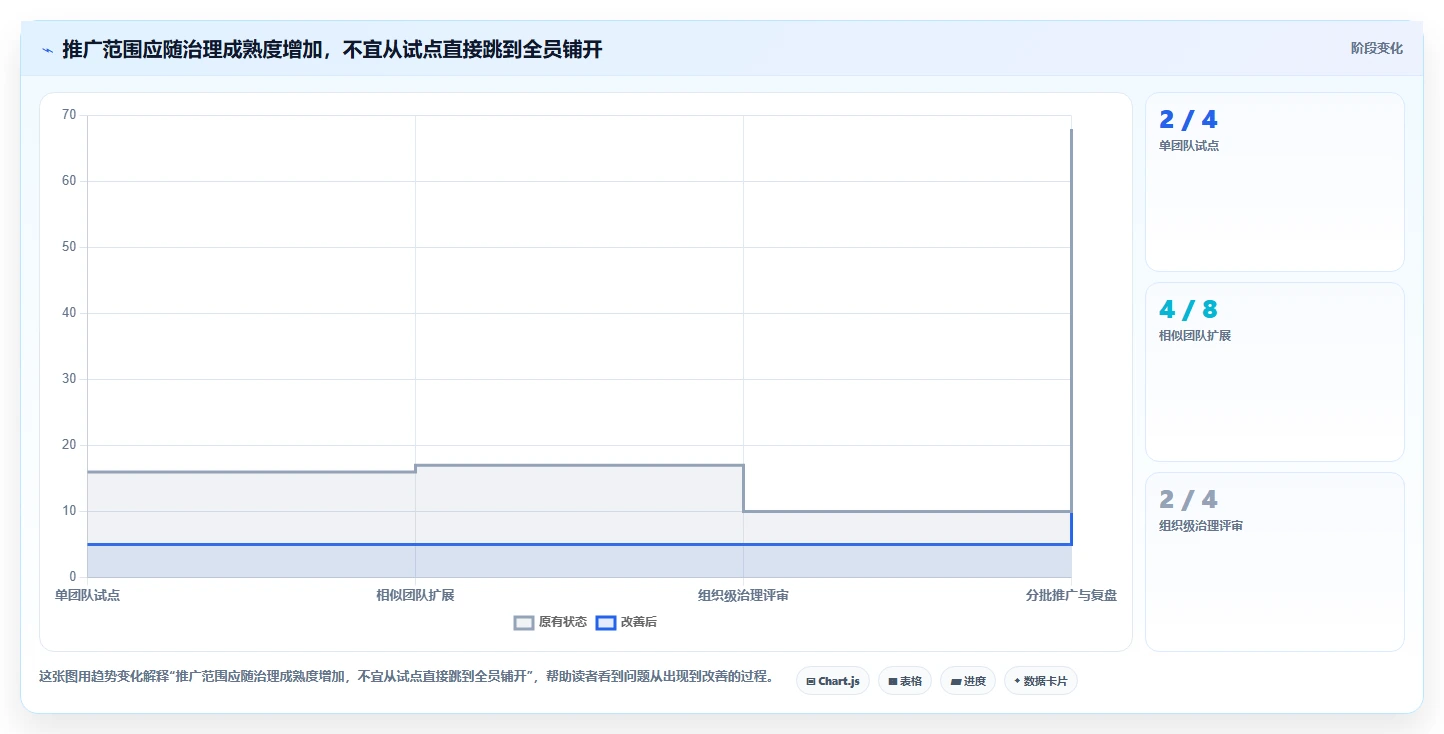Click the chart title about 推广范围
This screenshot has height=734, width=1444.
(x=332, y=49)
